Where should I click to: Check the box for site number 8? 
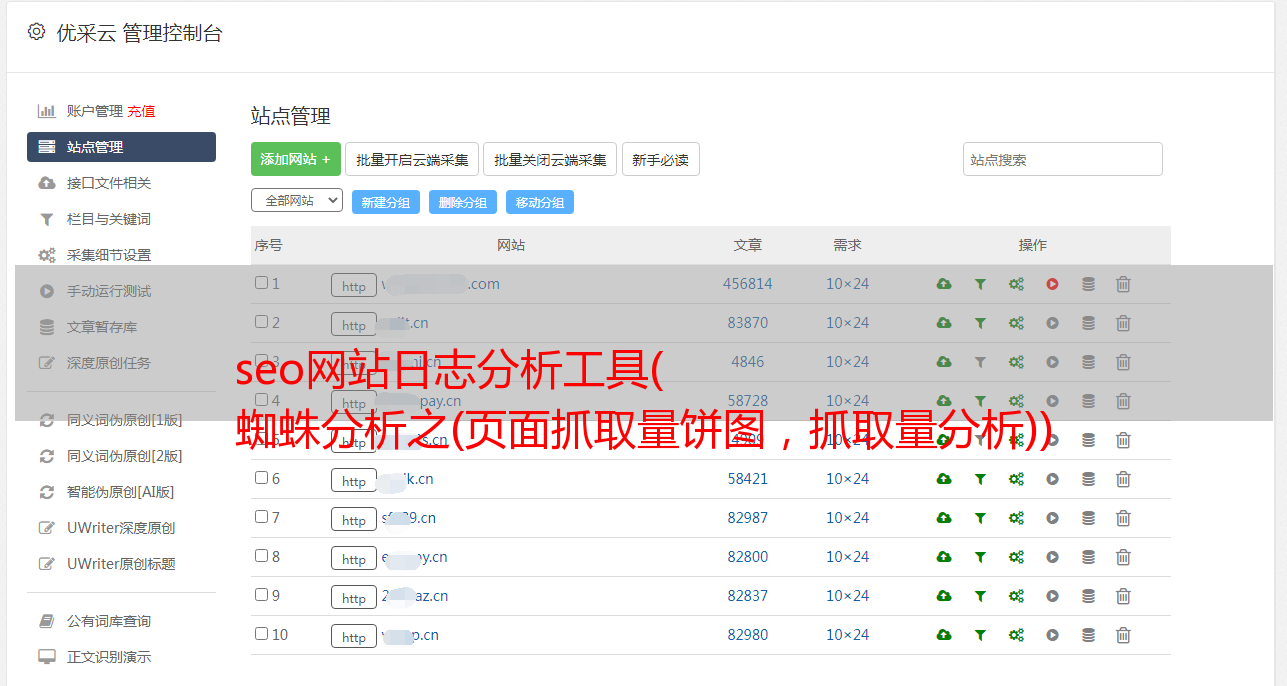(x=261, y=556)
